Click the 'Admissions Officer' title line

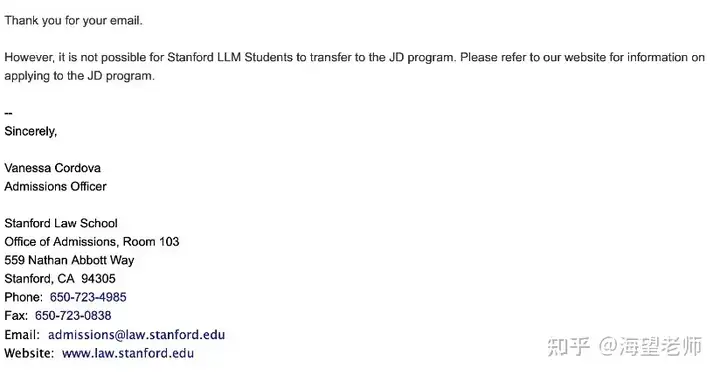pyautogui.click(x=56, y=186)
